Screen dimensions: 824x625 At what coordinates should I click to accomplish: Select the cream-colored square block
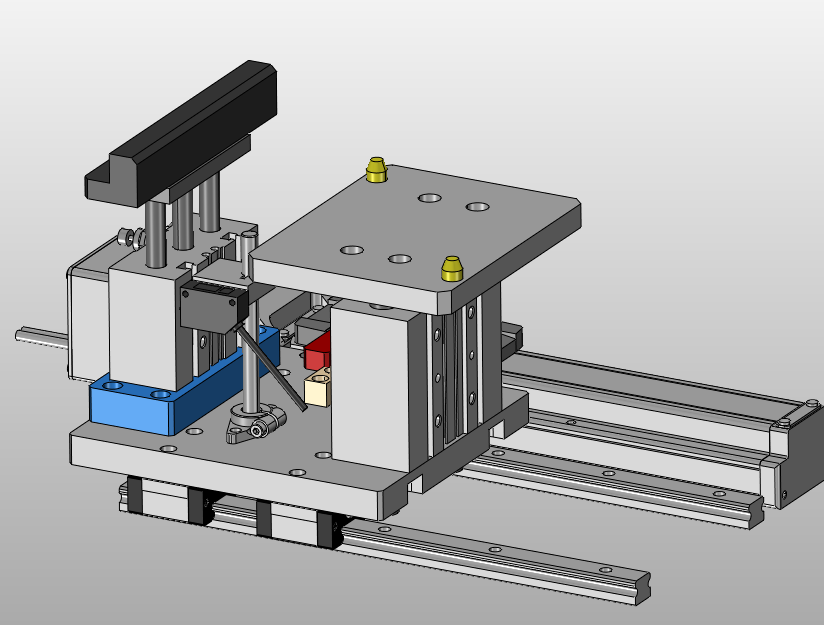(x=317, y=387)
